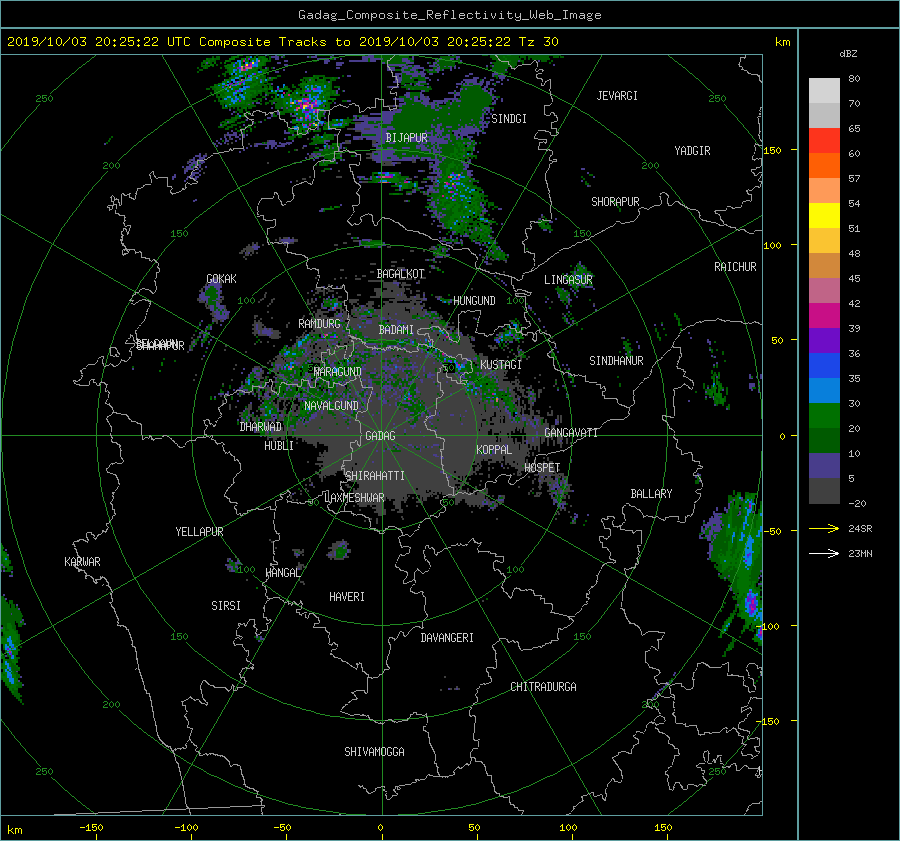
Task: Click the Gadag_Composite_Reflectivity_Web_Image title
Action: (x=449, y=15)
